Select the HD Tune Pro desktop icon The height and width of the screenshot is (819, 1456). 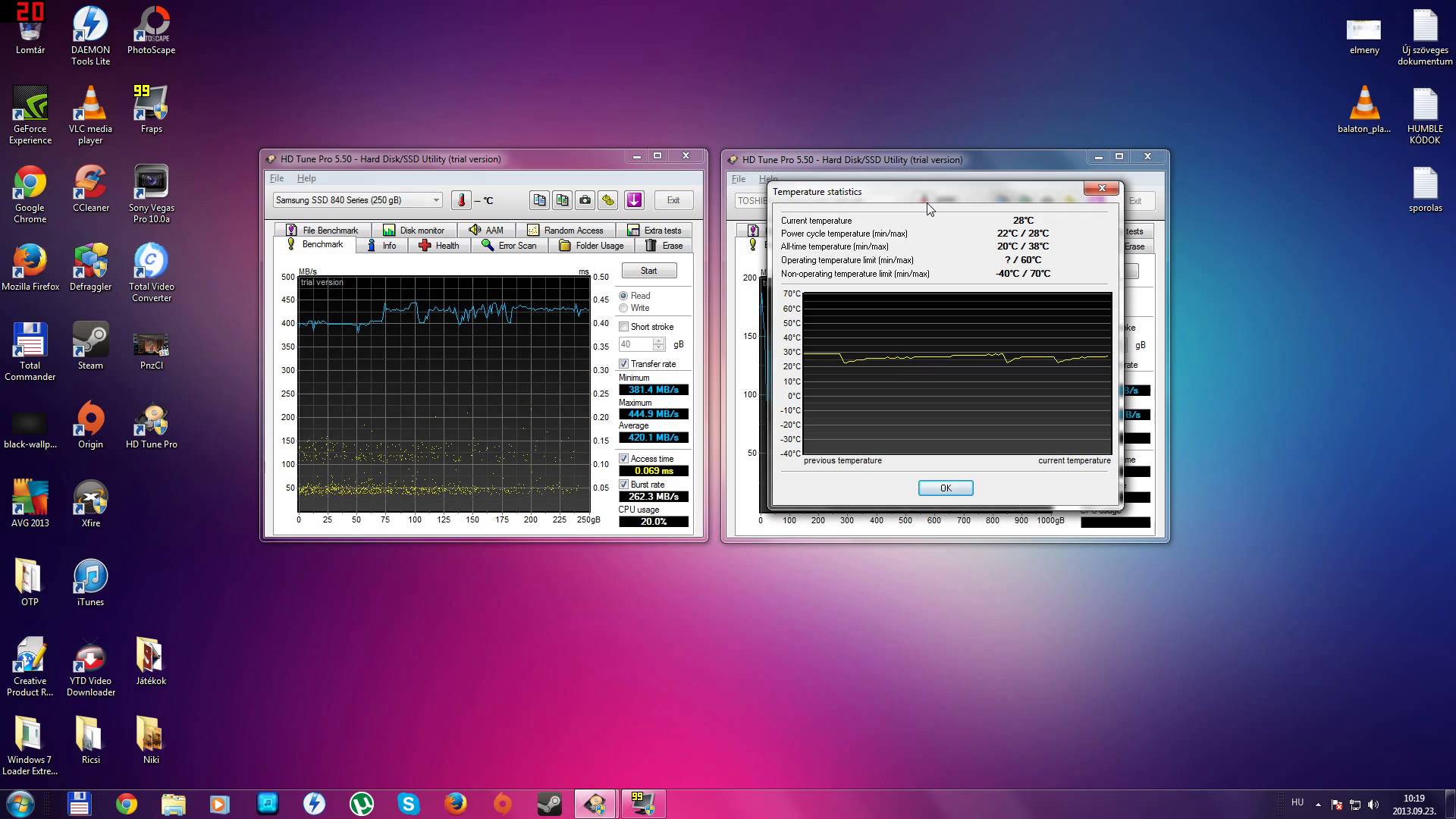(x=151, y=425)
